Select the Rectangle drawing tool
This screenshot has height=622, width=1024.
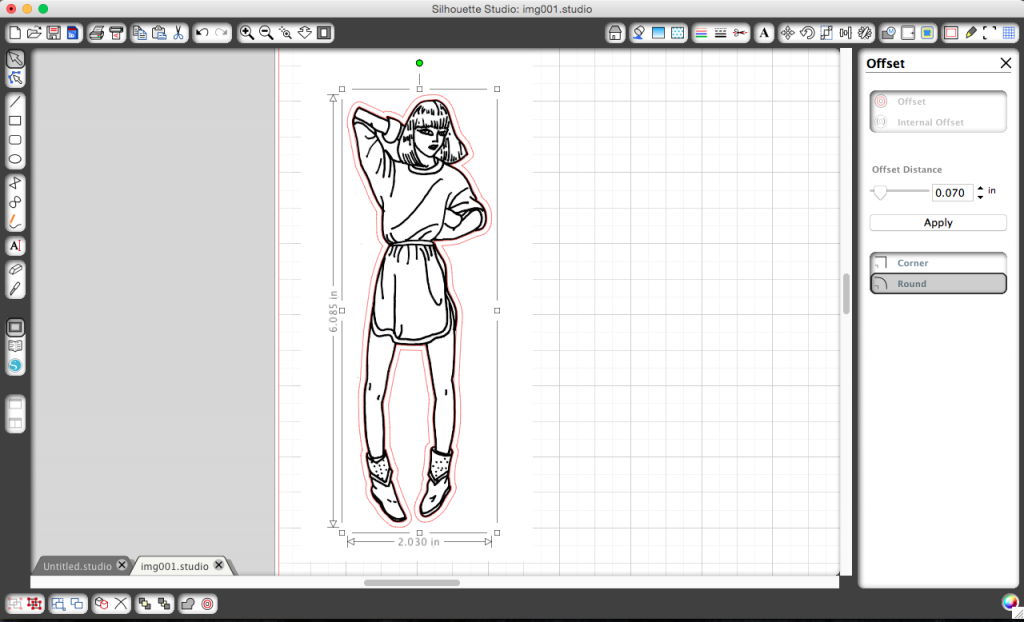coord(15,121)
